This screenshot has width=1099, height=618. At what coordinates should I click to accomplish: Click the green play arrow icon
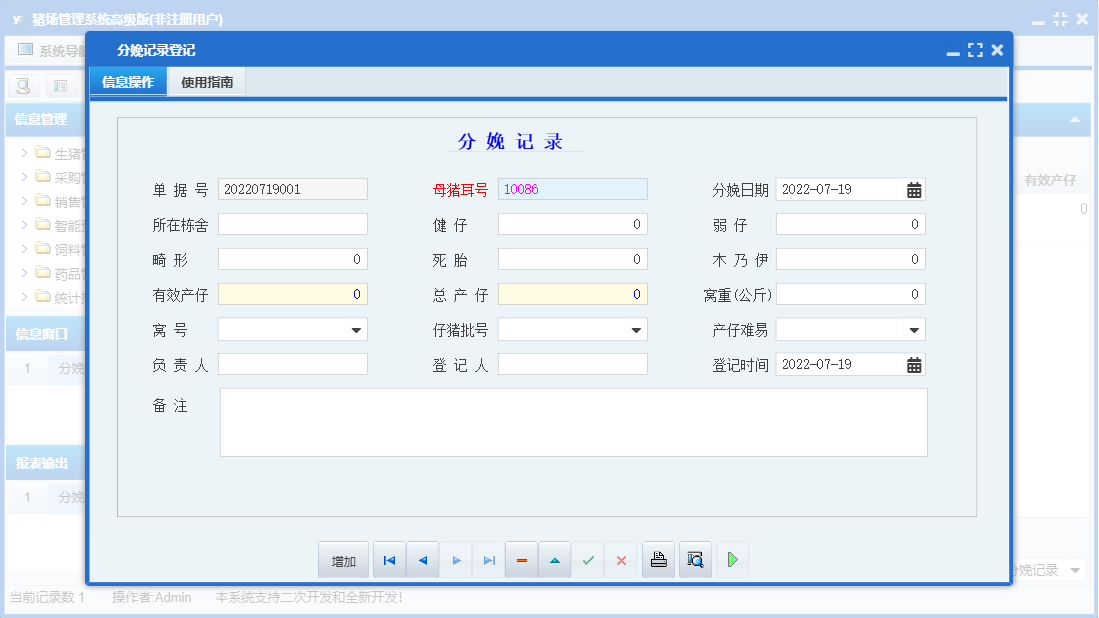pyautogui.click(x=732, y=559)
